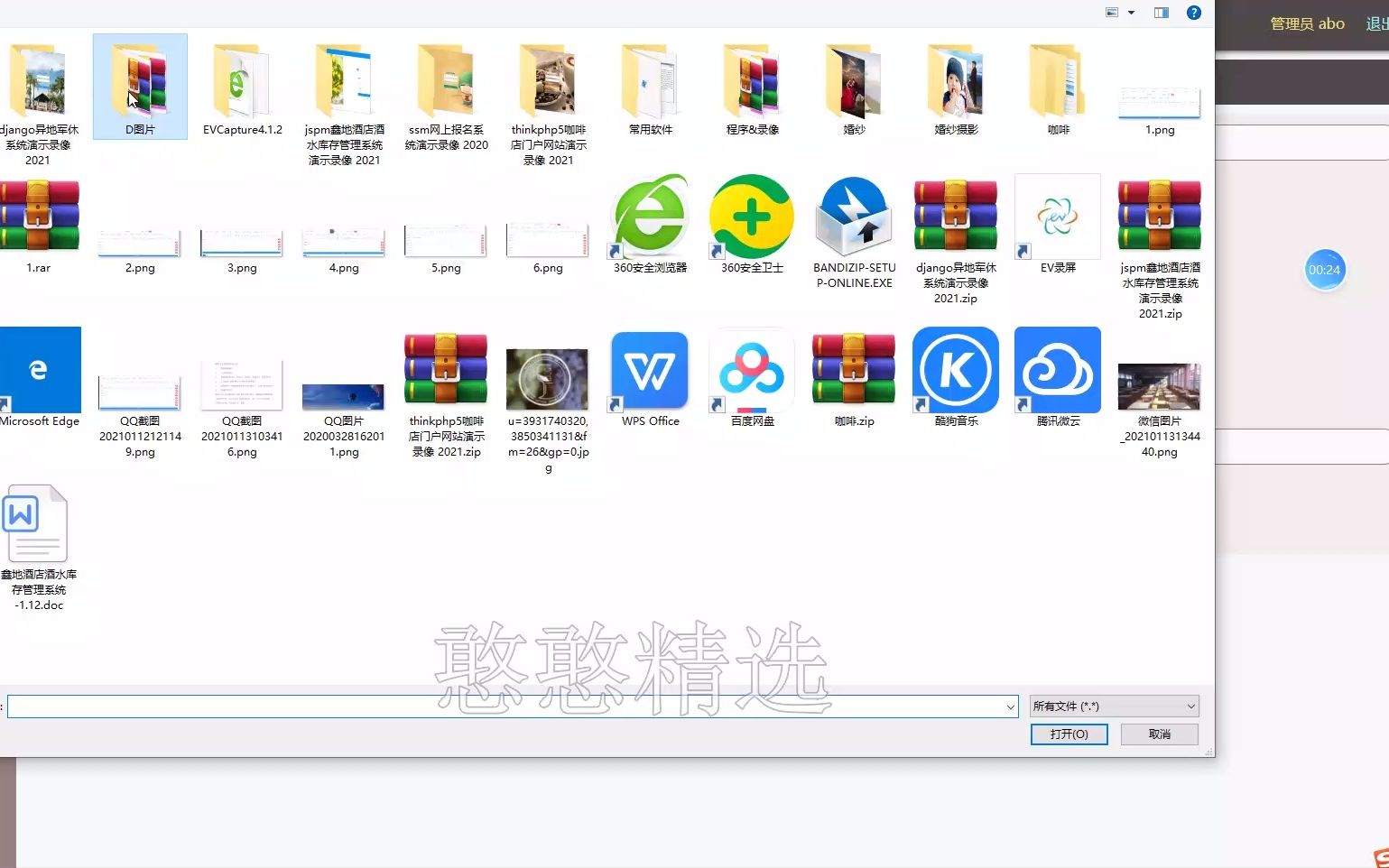Viewport: 1389px width, 868px height.
Task: Select QQ截图20210112121149.png thumbnail
Action: (140, 416)
